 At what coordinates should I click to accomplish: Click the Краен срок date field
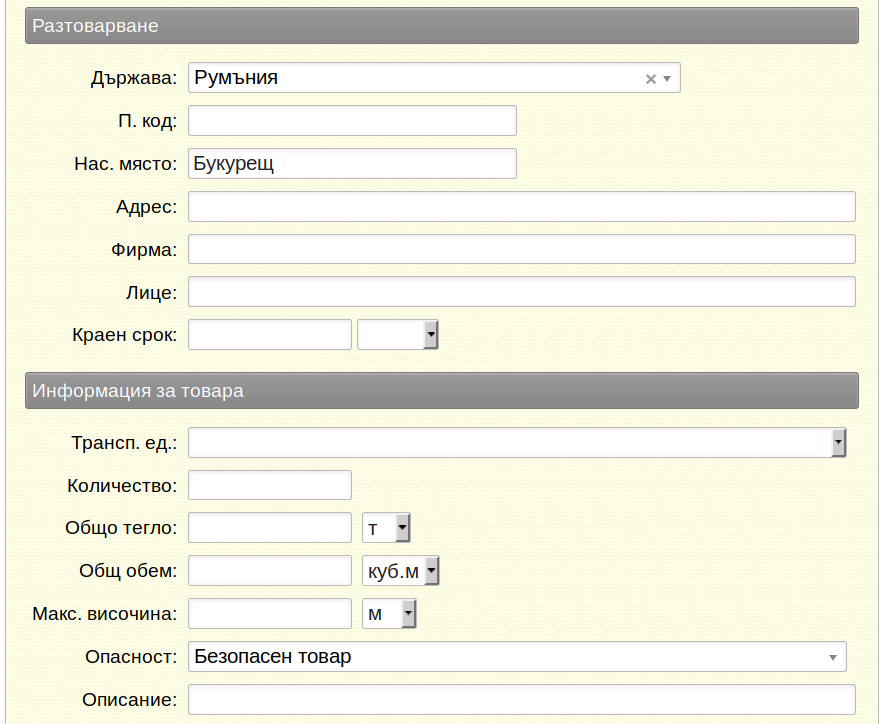270,335
